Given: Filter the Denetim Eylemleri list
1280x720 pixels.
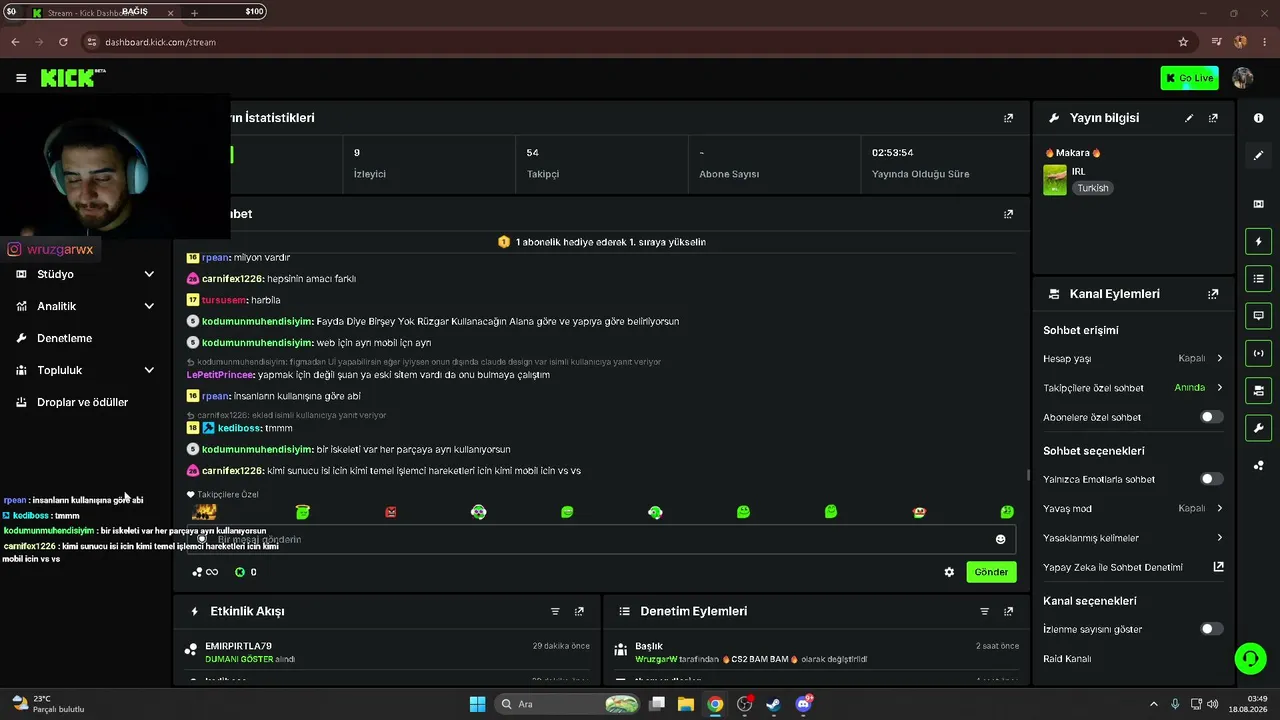Looking at the screenshot, I should tap(984, 611).
